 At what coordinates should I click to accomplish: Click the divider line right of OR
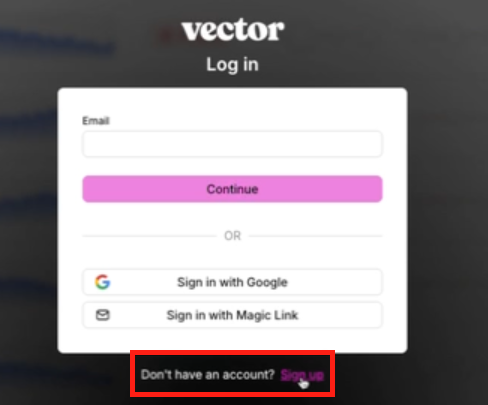315,236
